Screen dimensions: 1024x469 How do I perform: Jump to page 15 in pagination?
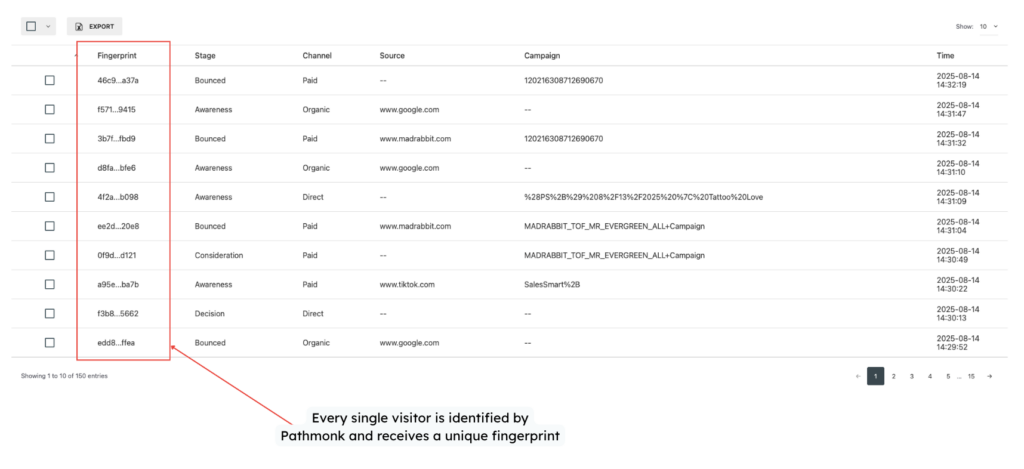(x=970, y=376)
